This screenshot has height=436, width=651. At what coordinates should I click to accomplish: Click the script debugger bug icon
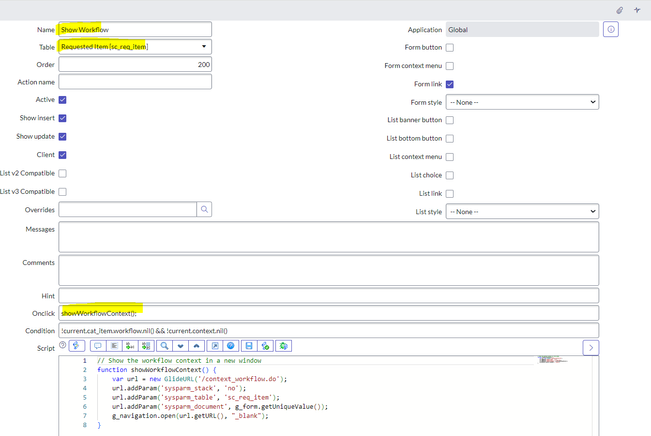284,346
